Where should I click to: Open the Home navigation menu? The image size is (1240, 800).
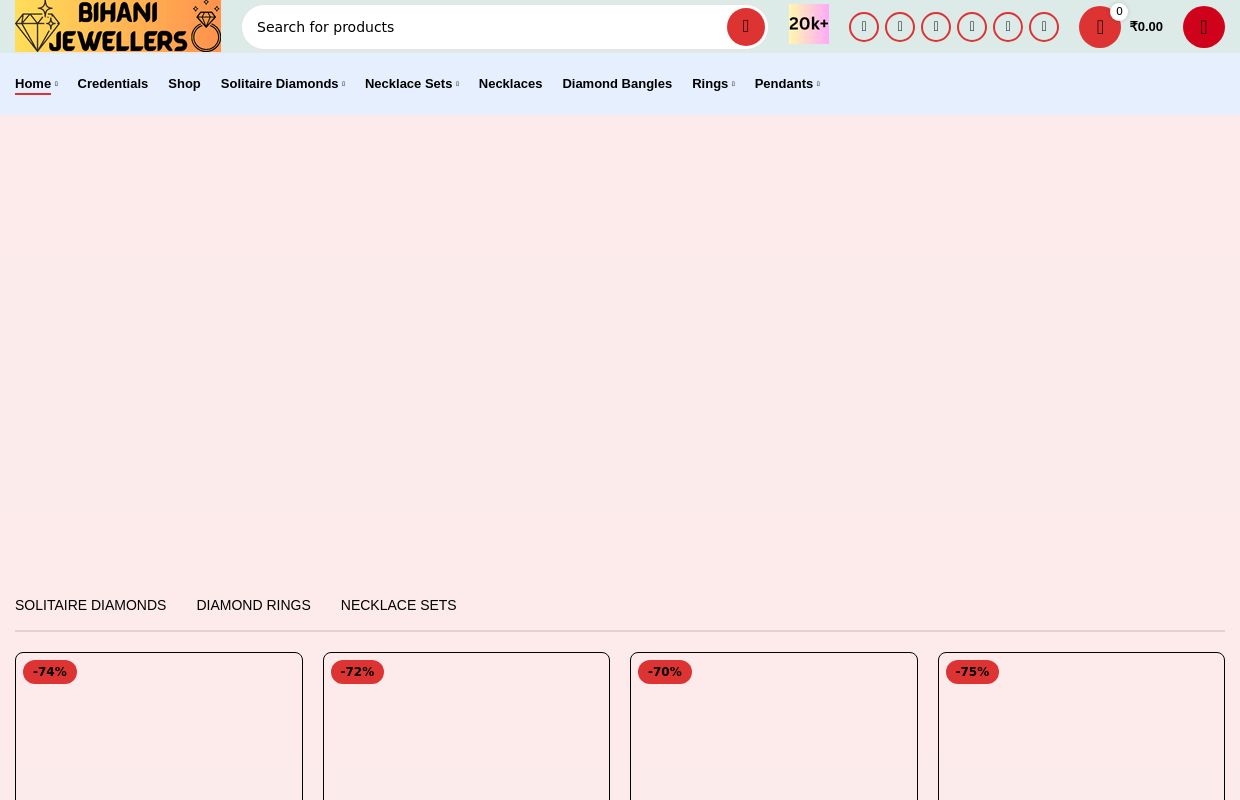(36, 84)
